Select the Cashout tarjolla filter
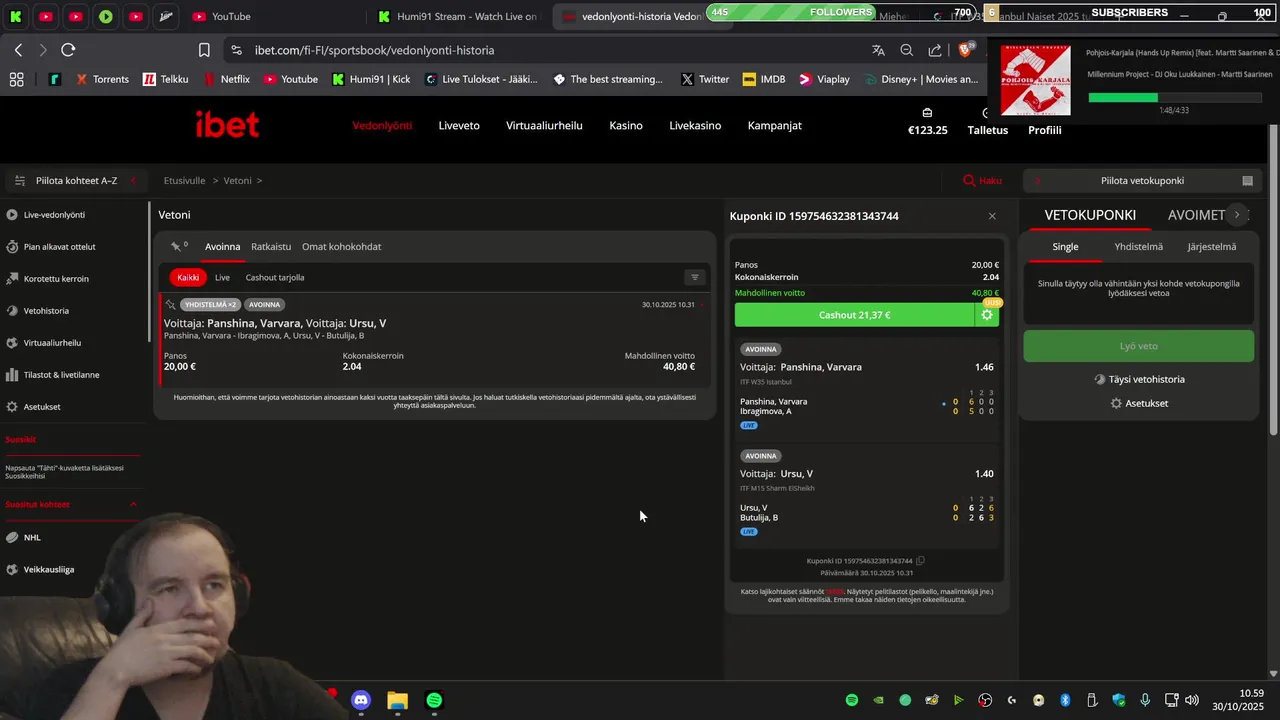The image size is (1280, 720). [x=275, y=278]
